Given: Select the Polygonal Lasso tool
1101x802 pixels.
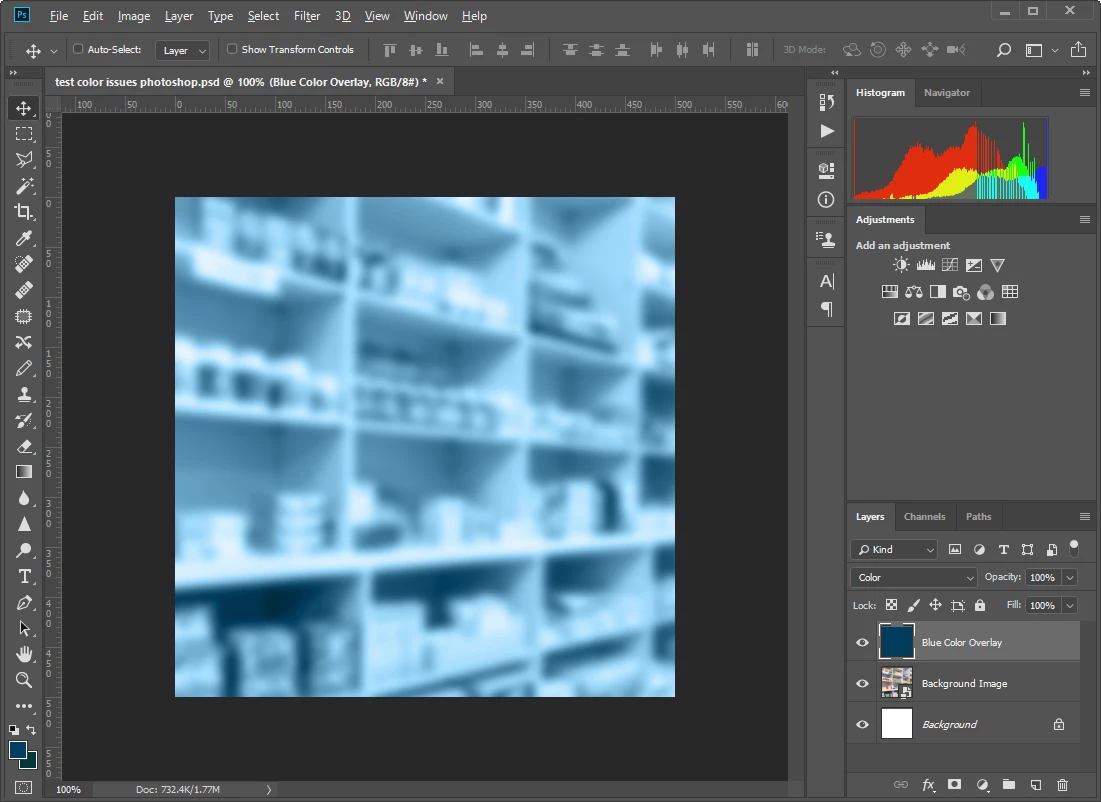Looking at the screenshot, I should pos(24,160).
